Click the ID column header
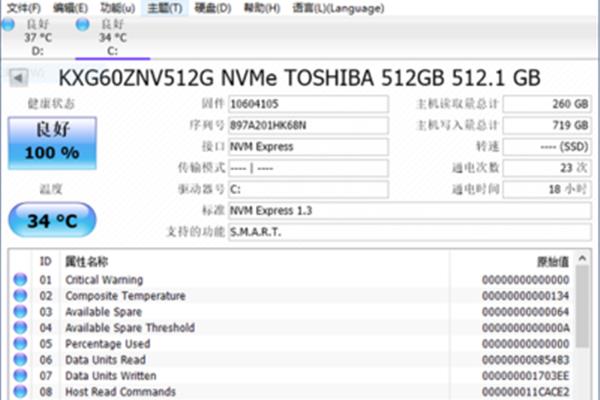The image size is (600, 400). point(46,261)
